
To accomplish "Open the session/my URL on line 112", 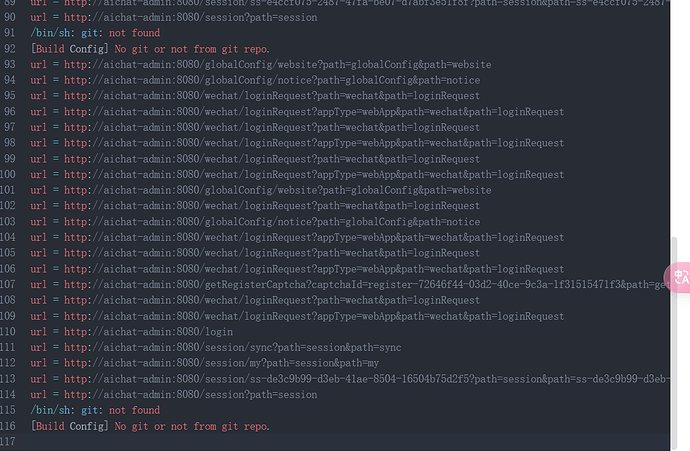I will click(221, 363).
